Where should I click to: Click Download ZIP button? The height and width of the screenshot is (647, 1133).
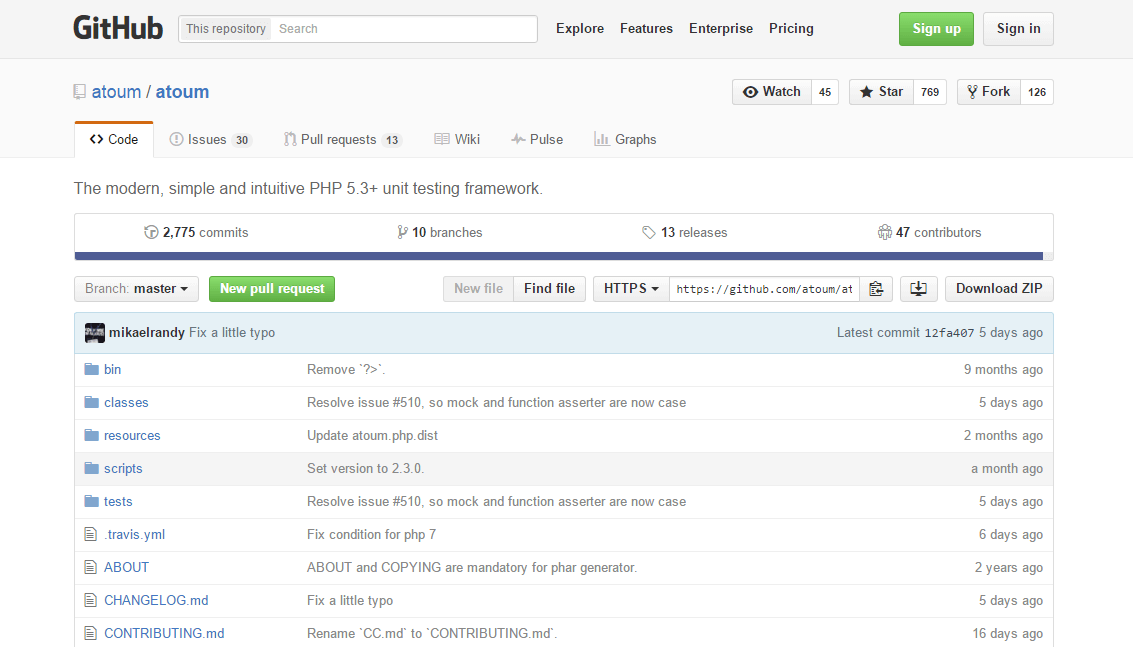click(999, 288)
